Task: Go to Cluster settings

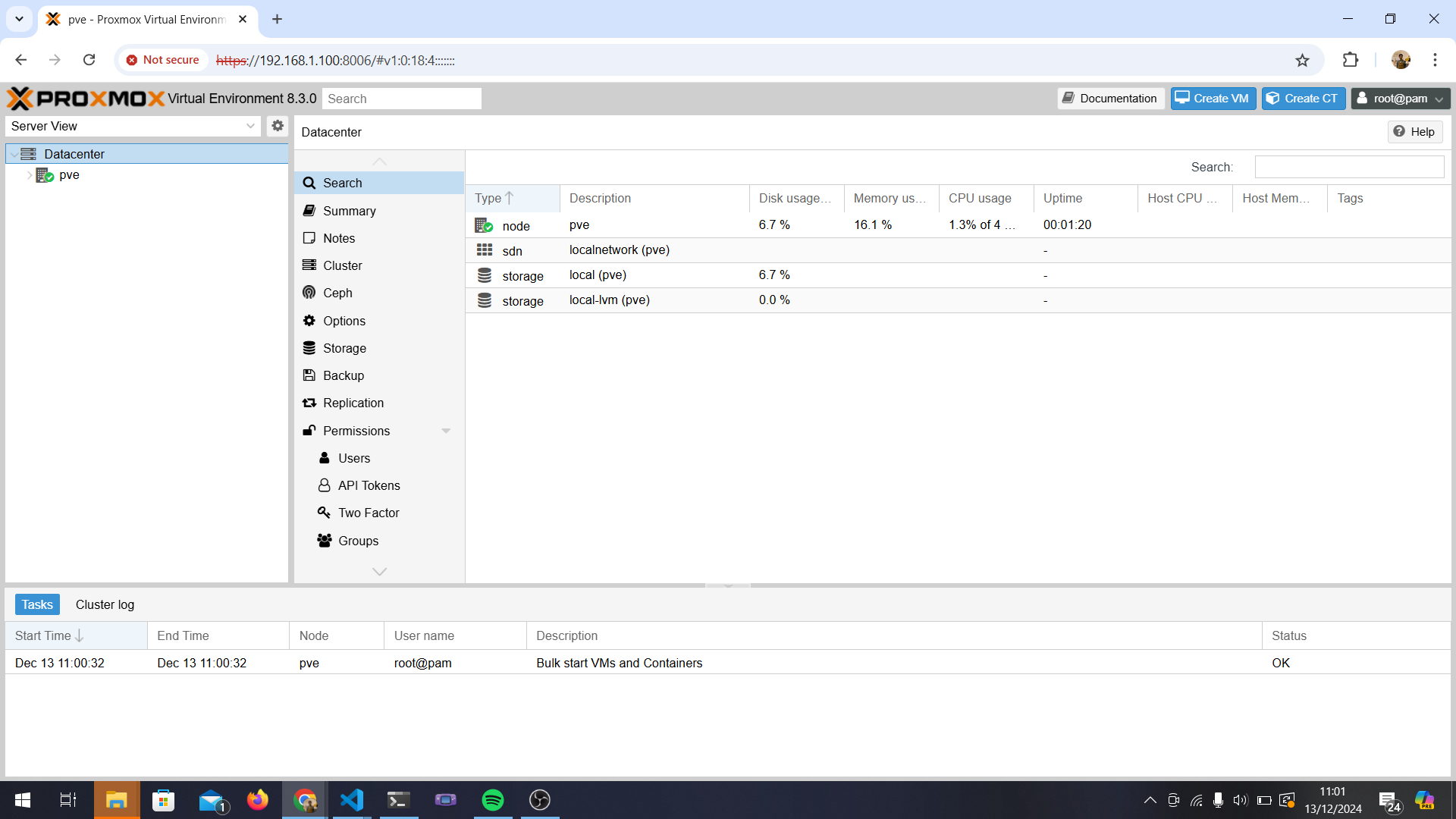Action: click(x=379, y=265)
